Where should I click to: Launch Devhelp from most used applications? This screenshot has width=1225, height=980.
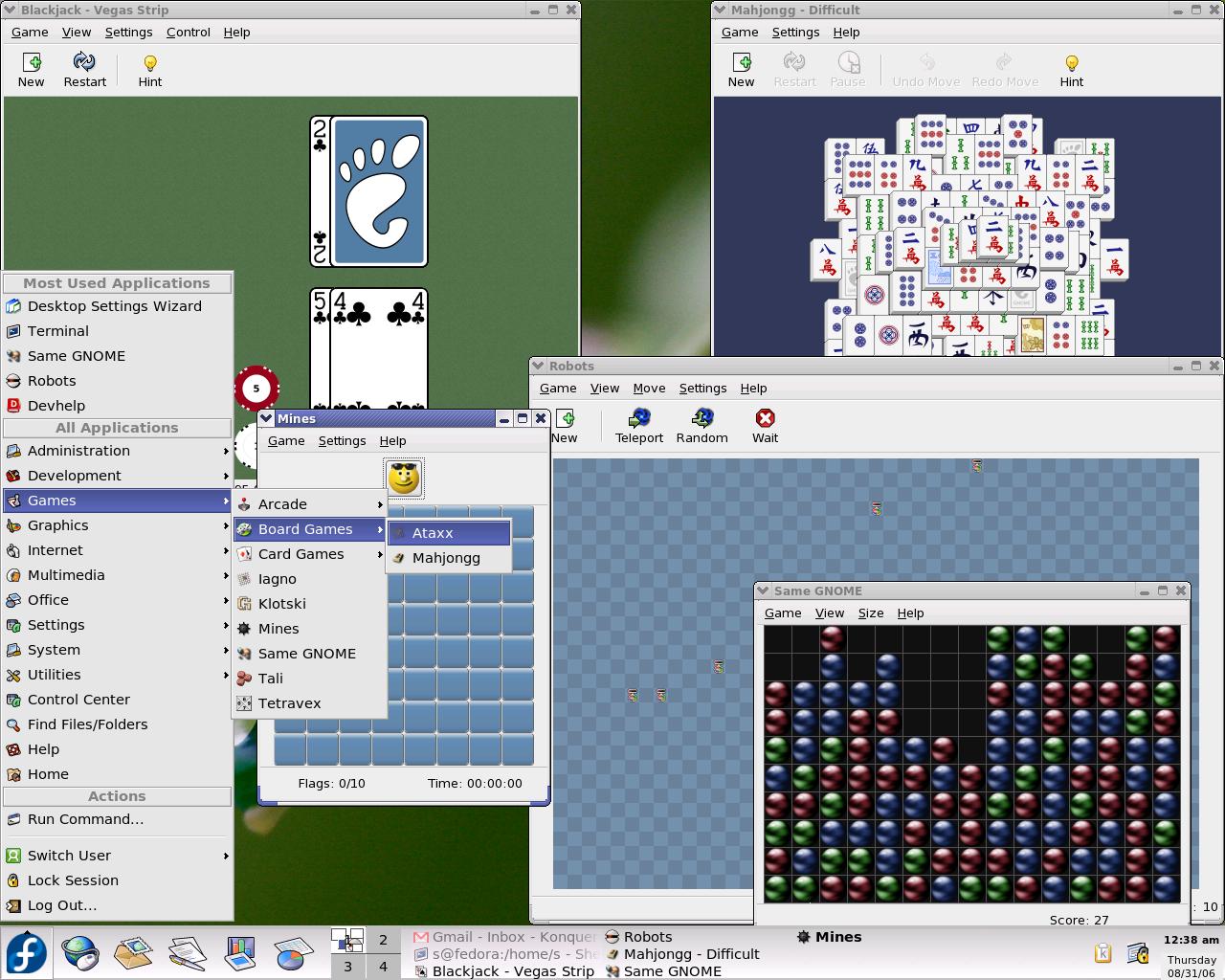pos(117,406)
